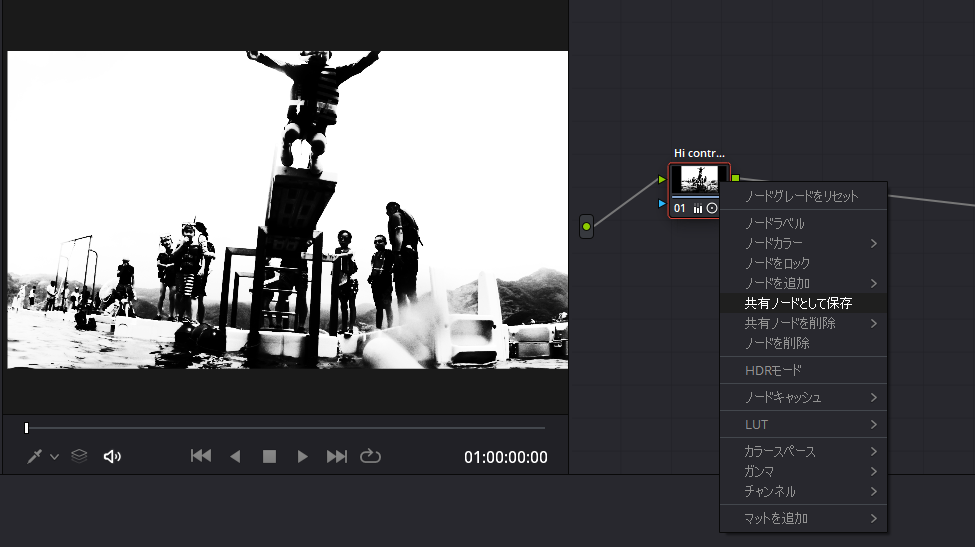This screenshot has height=547, width=975.
Task: Click ノードをロック in the context menu
Action: 777,263
